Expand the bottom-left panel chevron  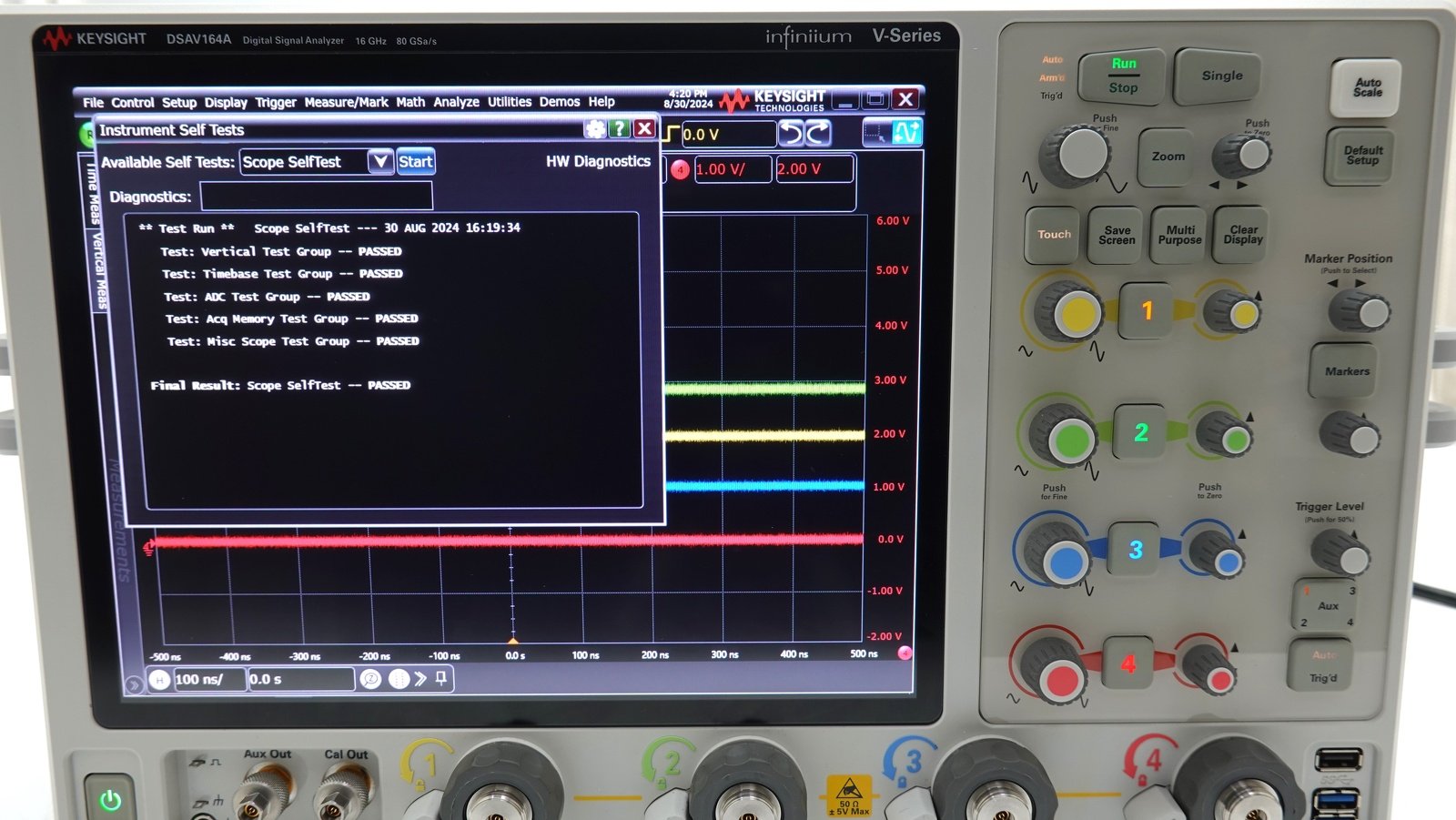pos(134,684)
